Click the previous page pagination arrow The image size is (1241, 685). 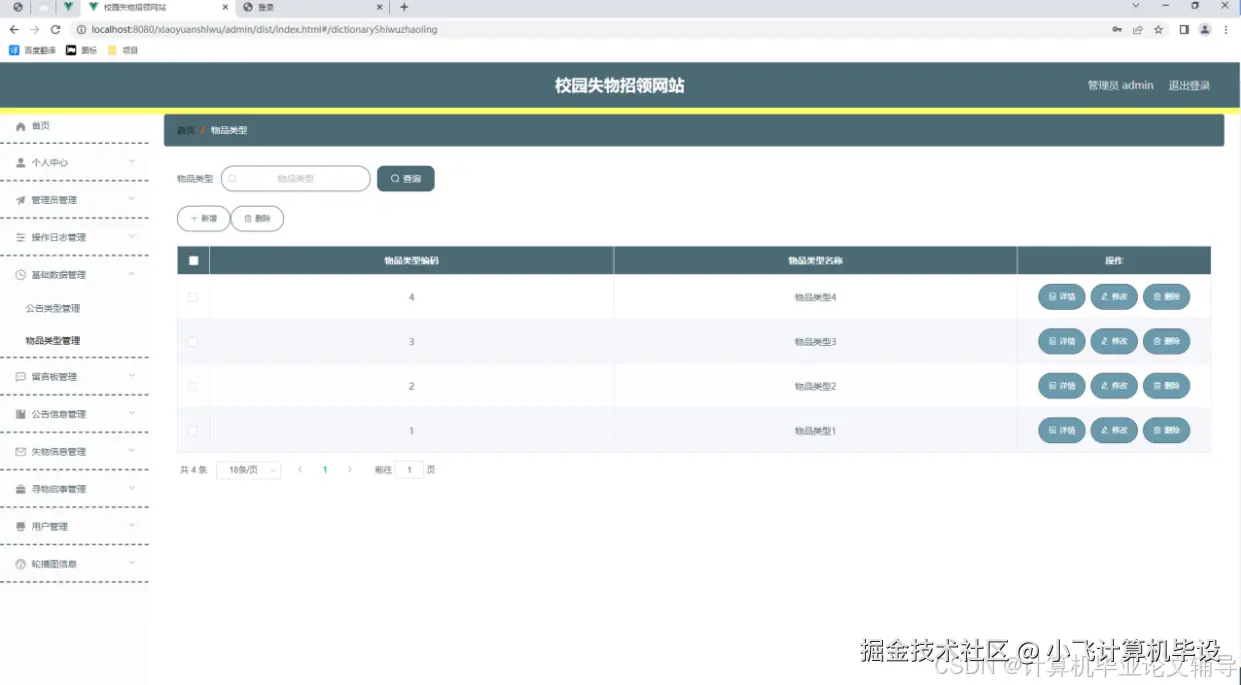click(x=300, y=470)
